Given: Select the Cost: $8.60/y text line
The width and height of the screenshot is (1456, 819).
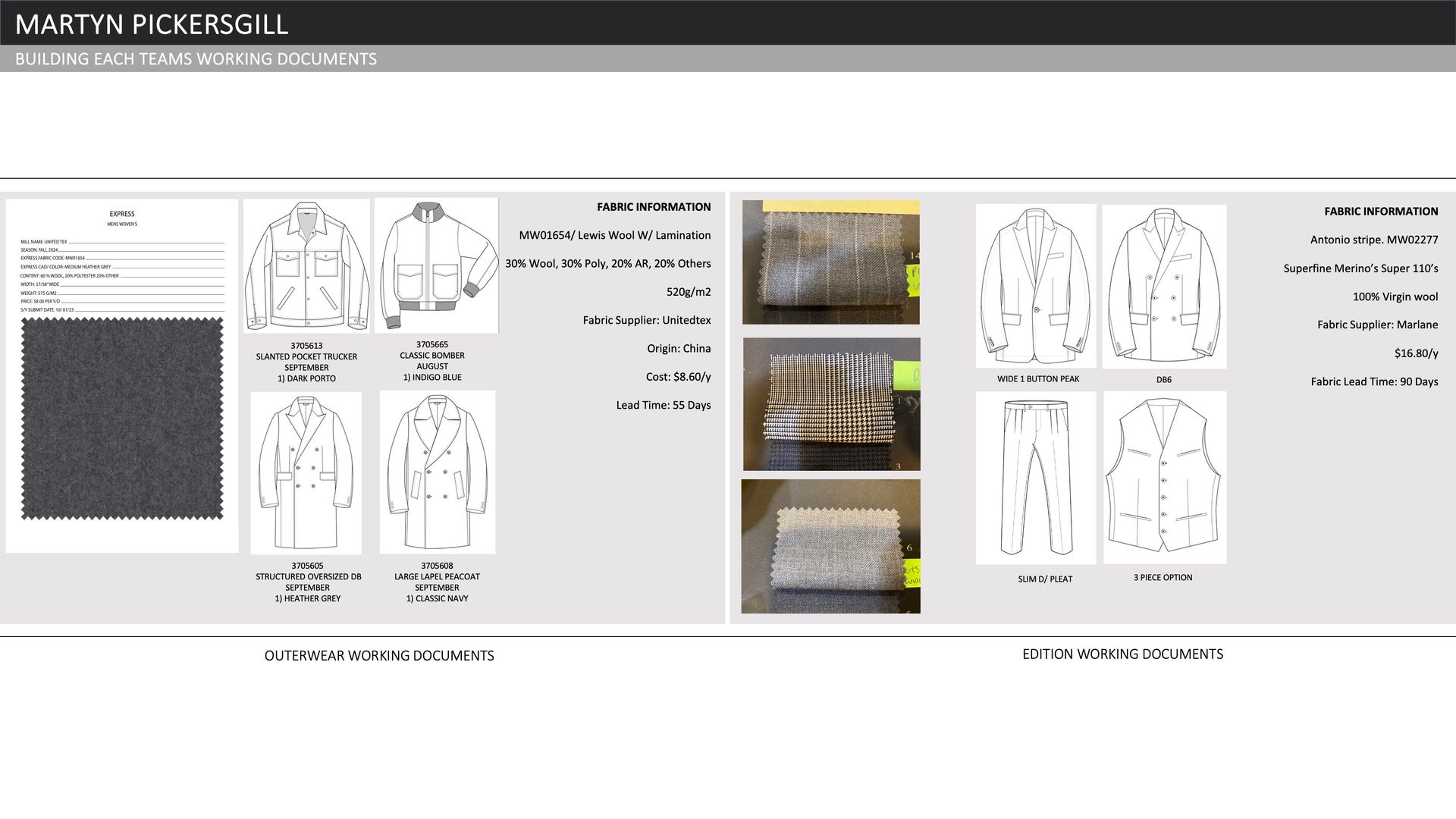Looking at the screenshot, I should coord(678,377).
